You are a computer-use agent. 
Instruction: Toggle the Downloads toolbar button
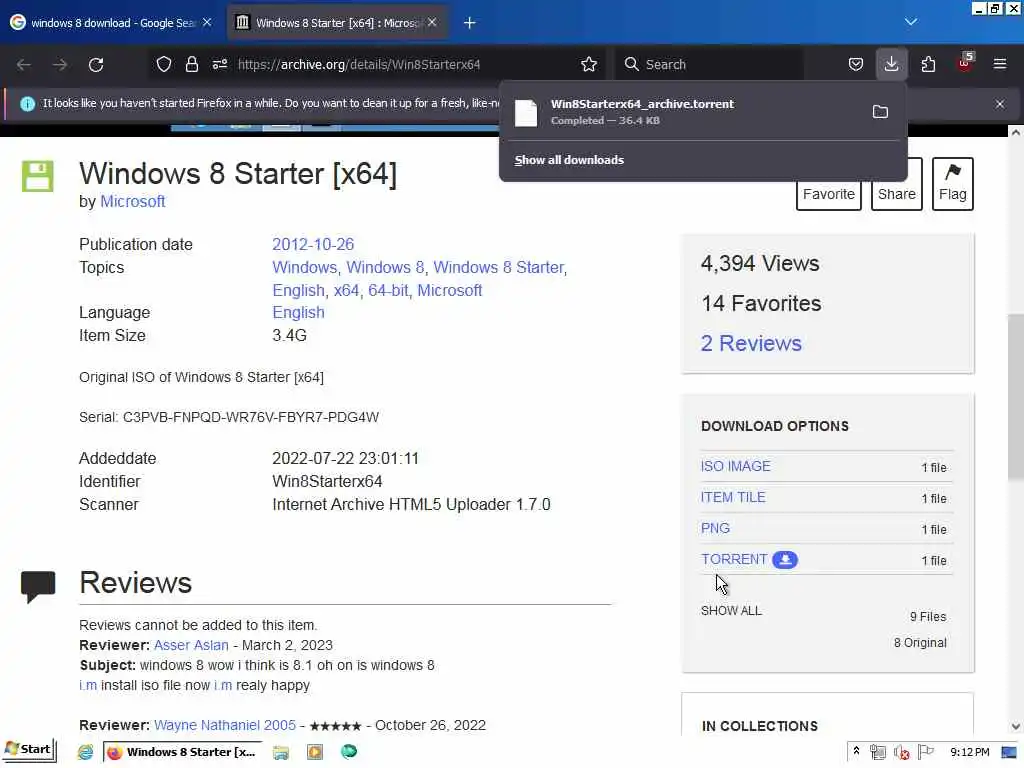coord(891,64)
